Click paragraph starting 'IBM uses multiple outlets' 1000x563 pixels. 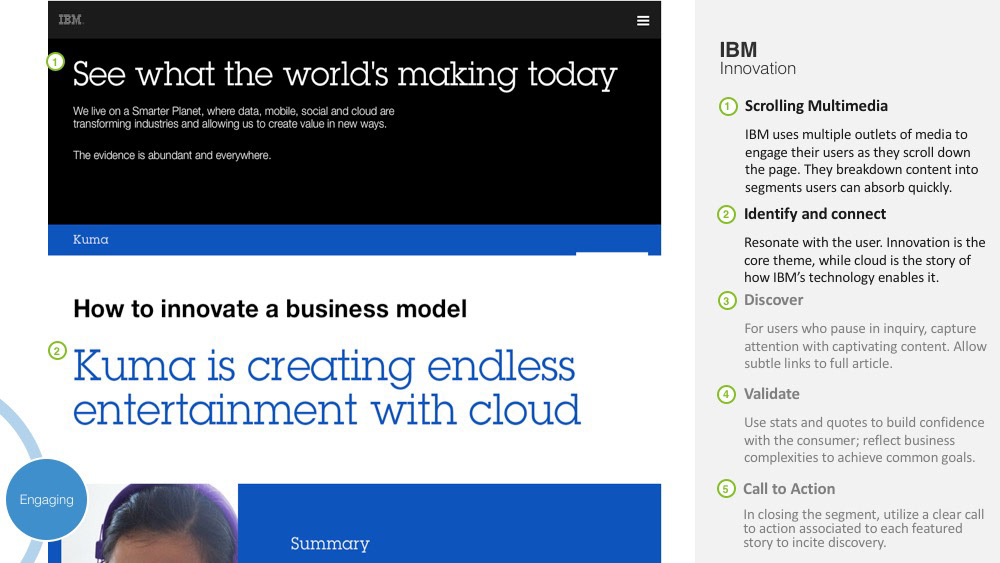point(861,161)
